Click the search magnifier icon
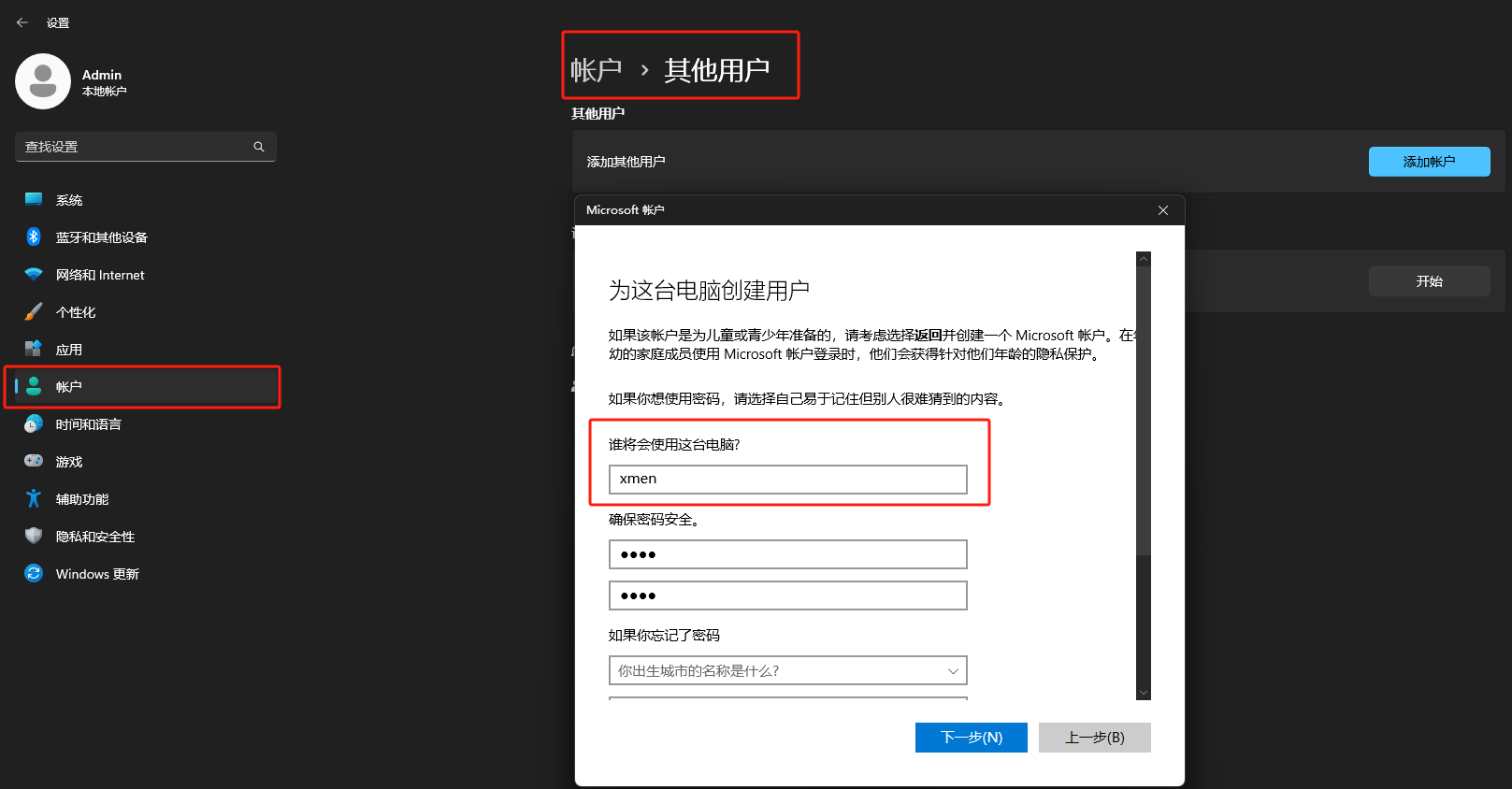Screen dimensions: 1512x789 pyautogui.click(x=259, y=147)
